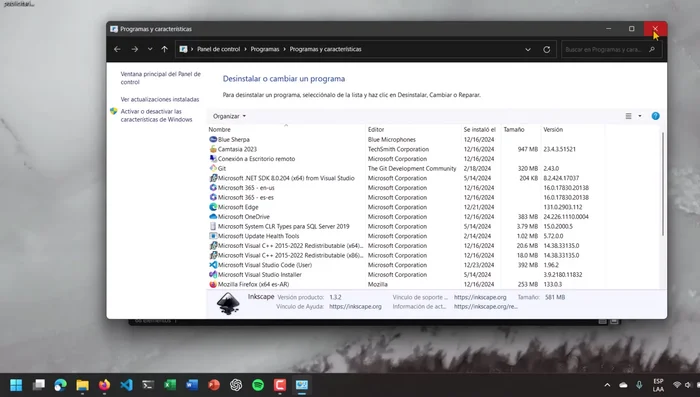This screenshot has width=700, height=397.
Task: Sort by the Editor column header
Action: point(376,130)
